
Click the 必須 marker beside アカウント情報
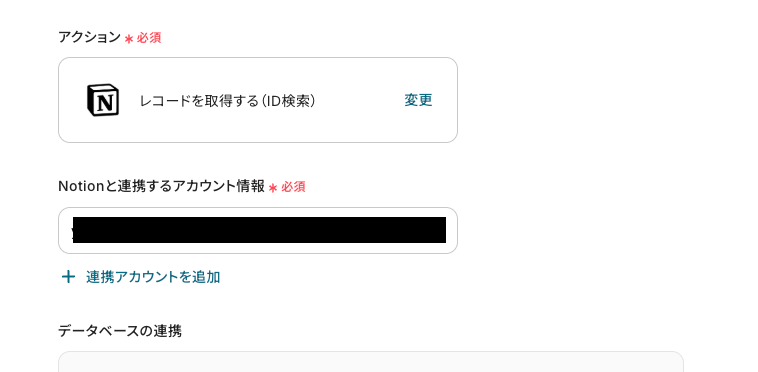[x=293, y=187]
